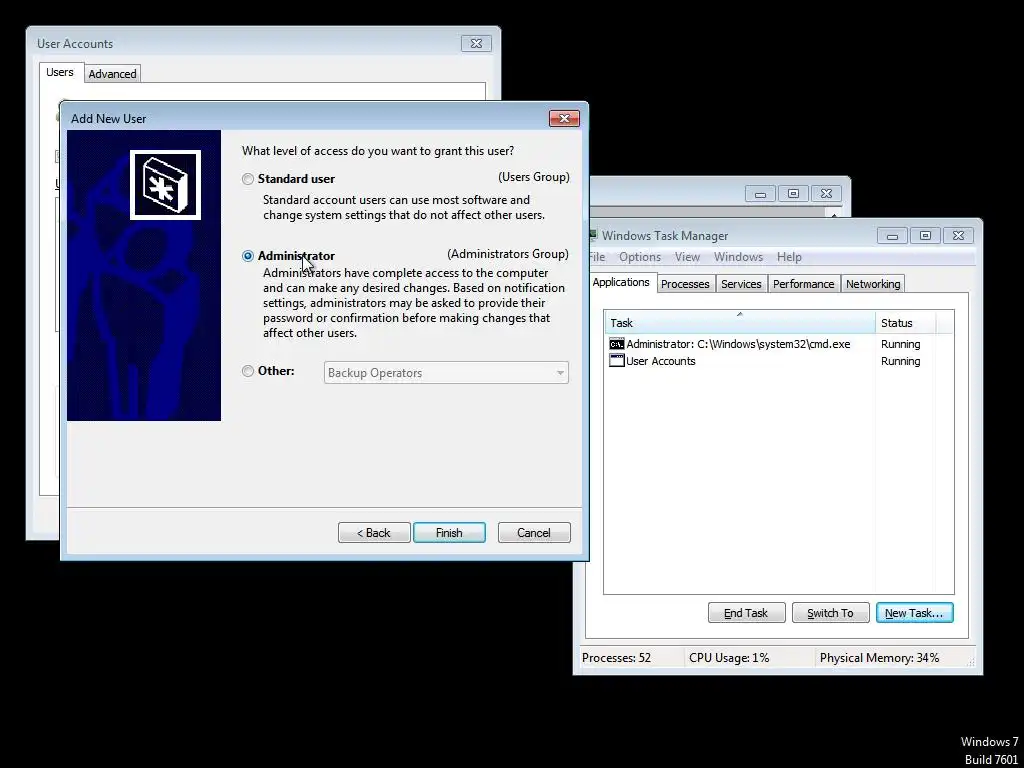
Task: Maximize the window behind Task Manager
Action: point(793,194)
